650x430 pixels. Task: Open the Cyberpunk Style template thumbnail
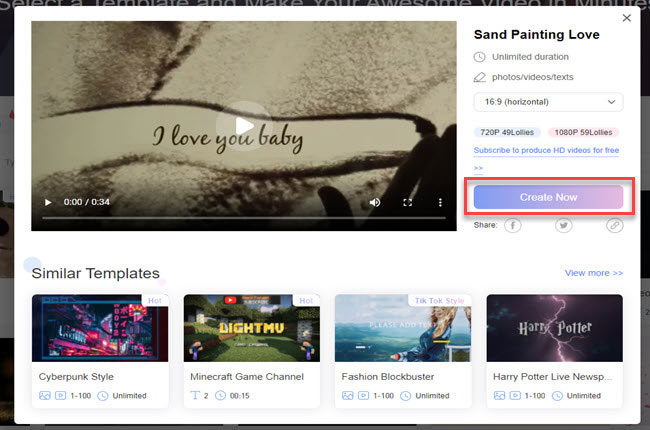coord(100,327)
